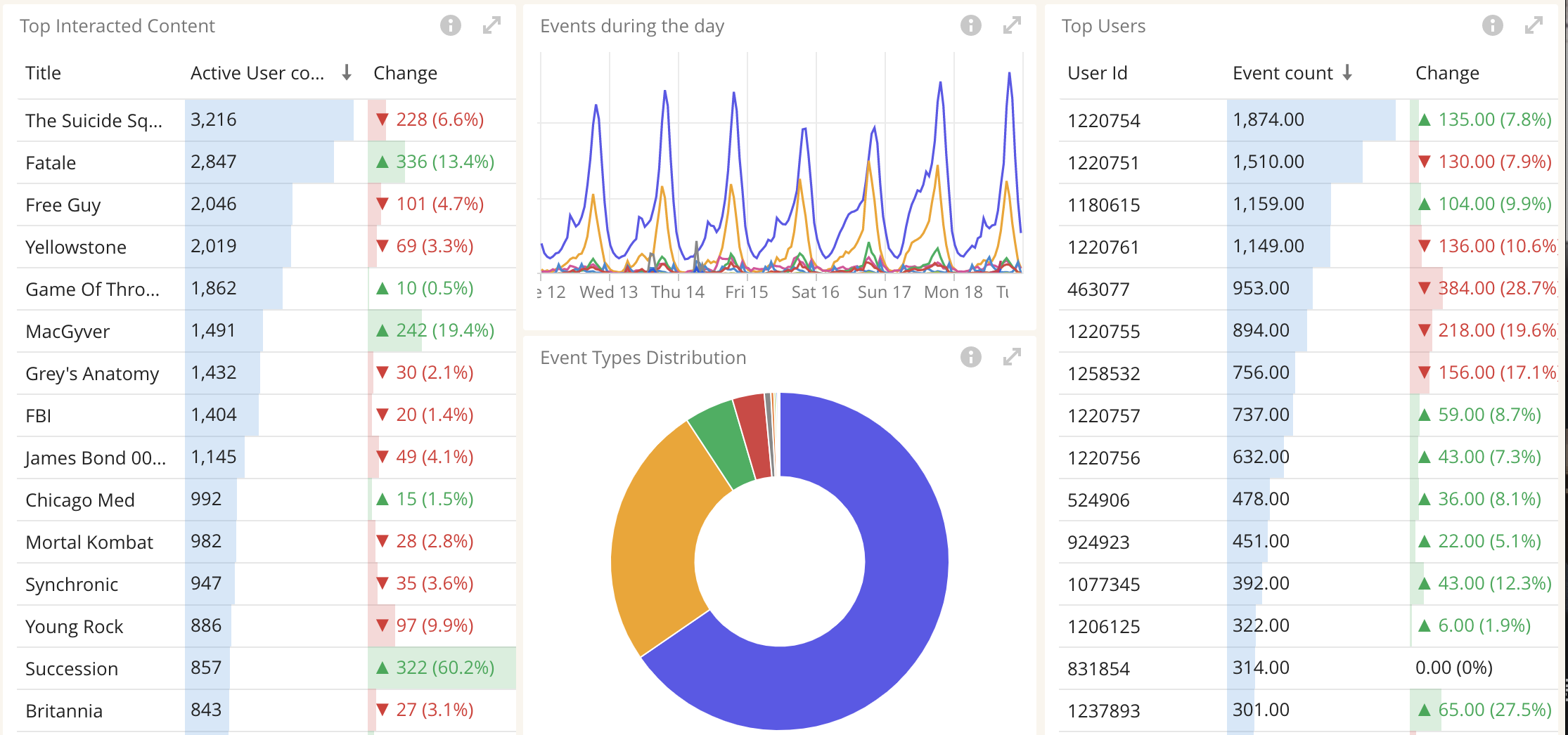Show info for Top Users panel
This screenshot has width=1568, height=735.
click(1493, 26)
